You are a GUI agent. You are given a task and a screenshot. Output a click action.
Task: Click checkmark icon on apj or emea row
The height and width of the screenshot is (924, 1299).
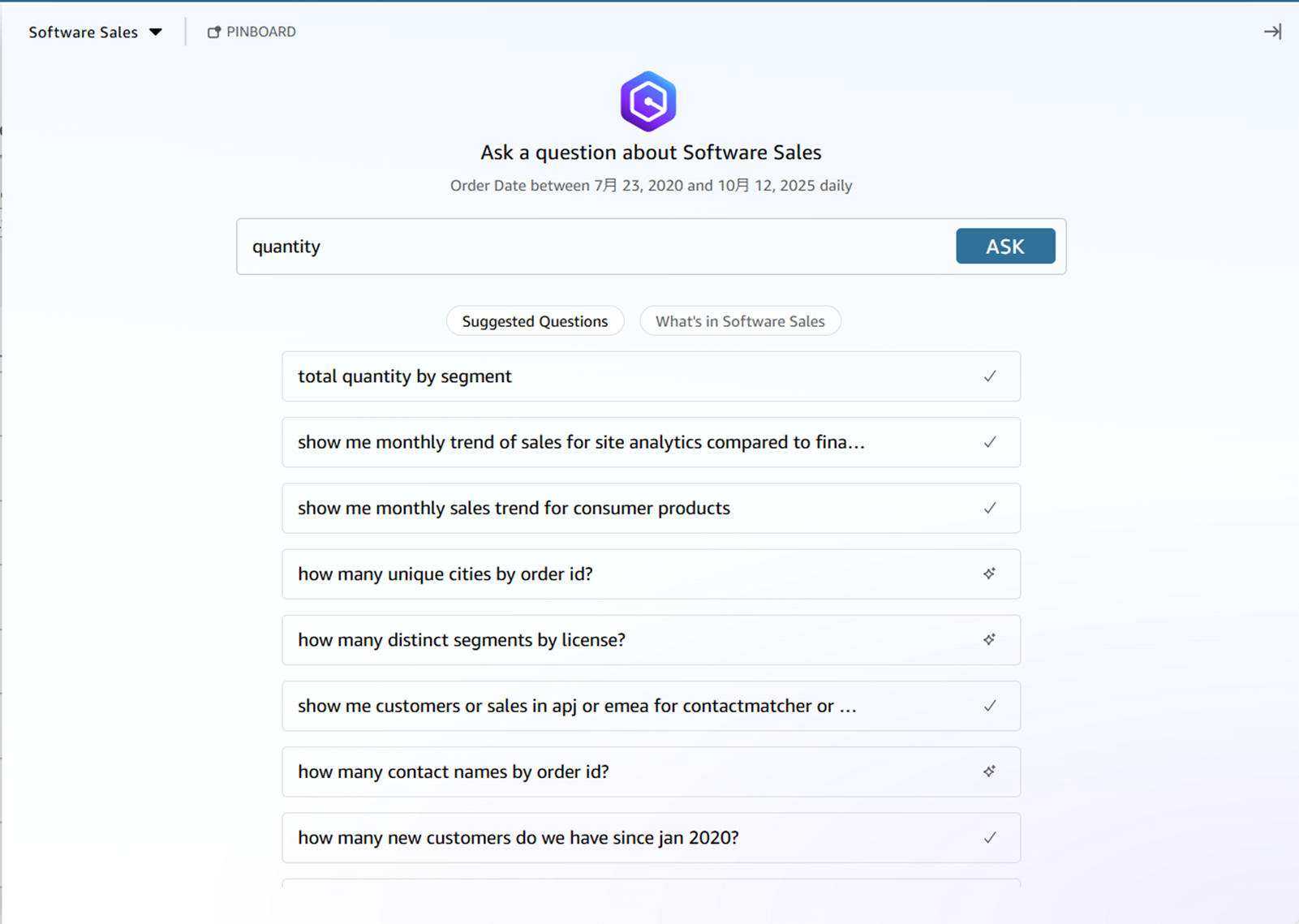click(990, 706)
